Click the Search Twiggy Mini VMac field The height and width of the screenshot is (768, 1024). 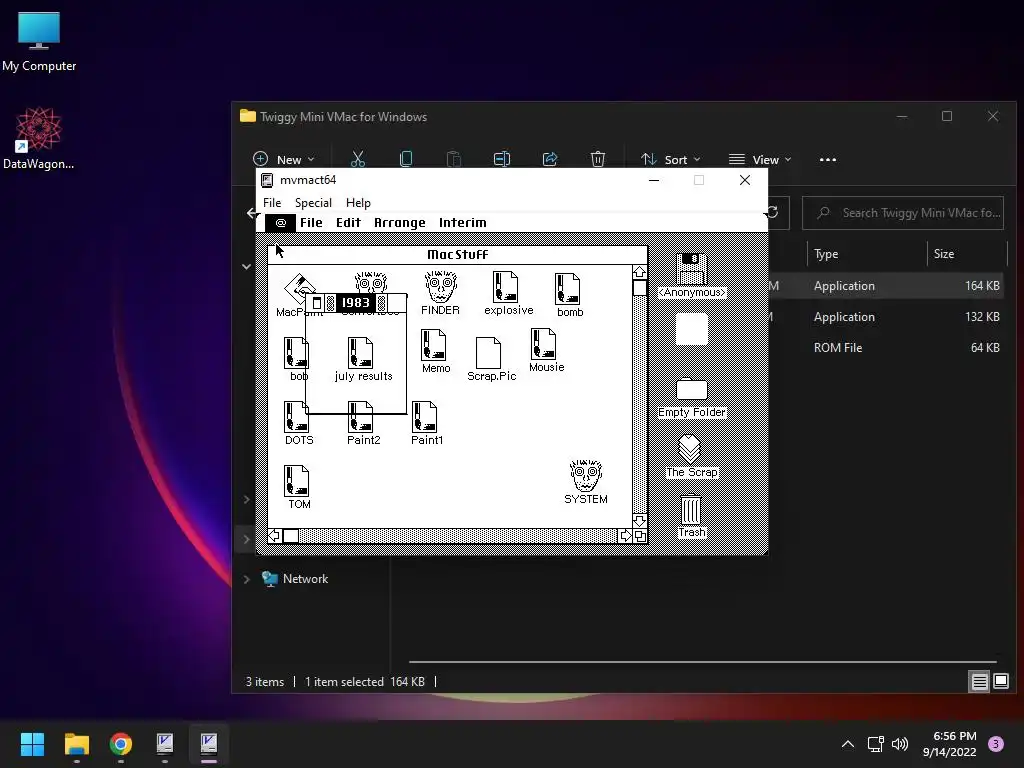903,213
